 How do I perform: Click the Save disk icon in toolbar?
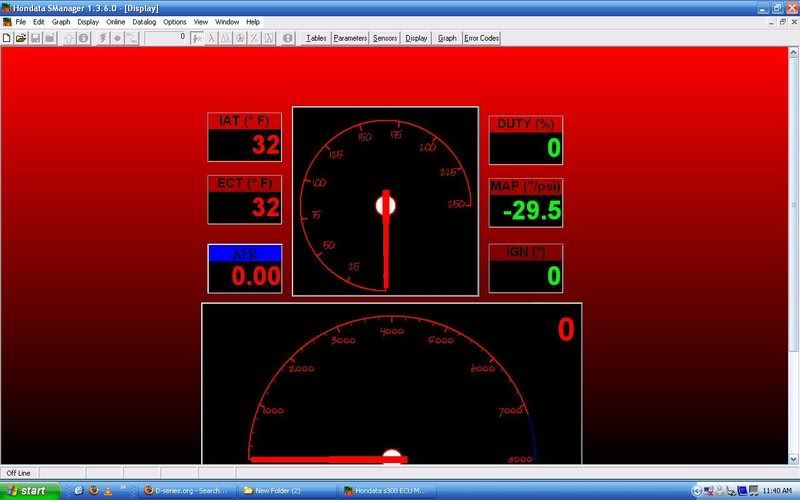click(36, 38)
